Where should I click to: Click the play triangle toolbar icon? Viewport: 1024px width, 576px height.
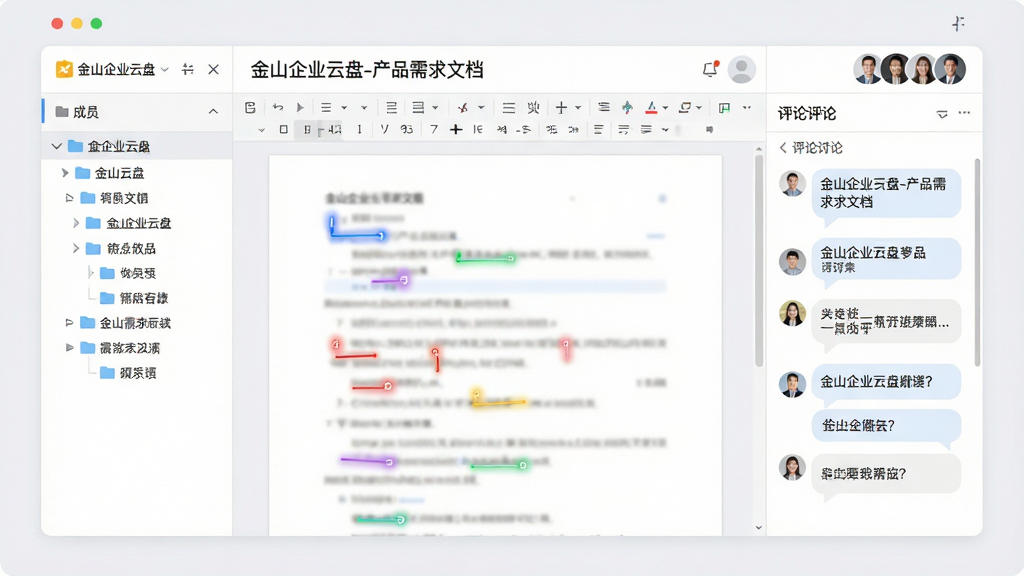pyautogui.click(x=300, y=107)
